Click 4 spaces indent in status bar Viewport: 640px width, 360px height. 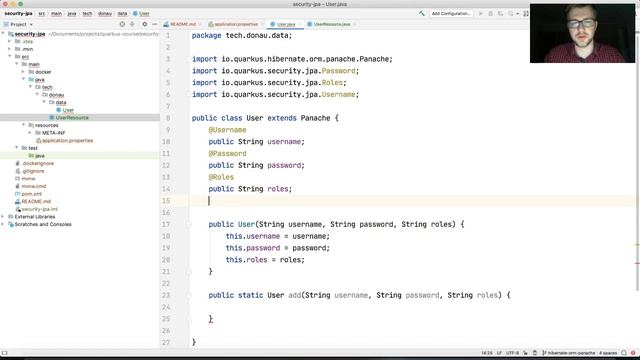point(607,353)
